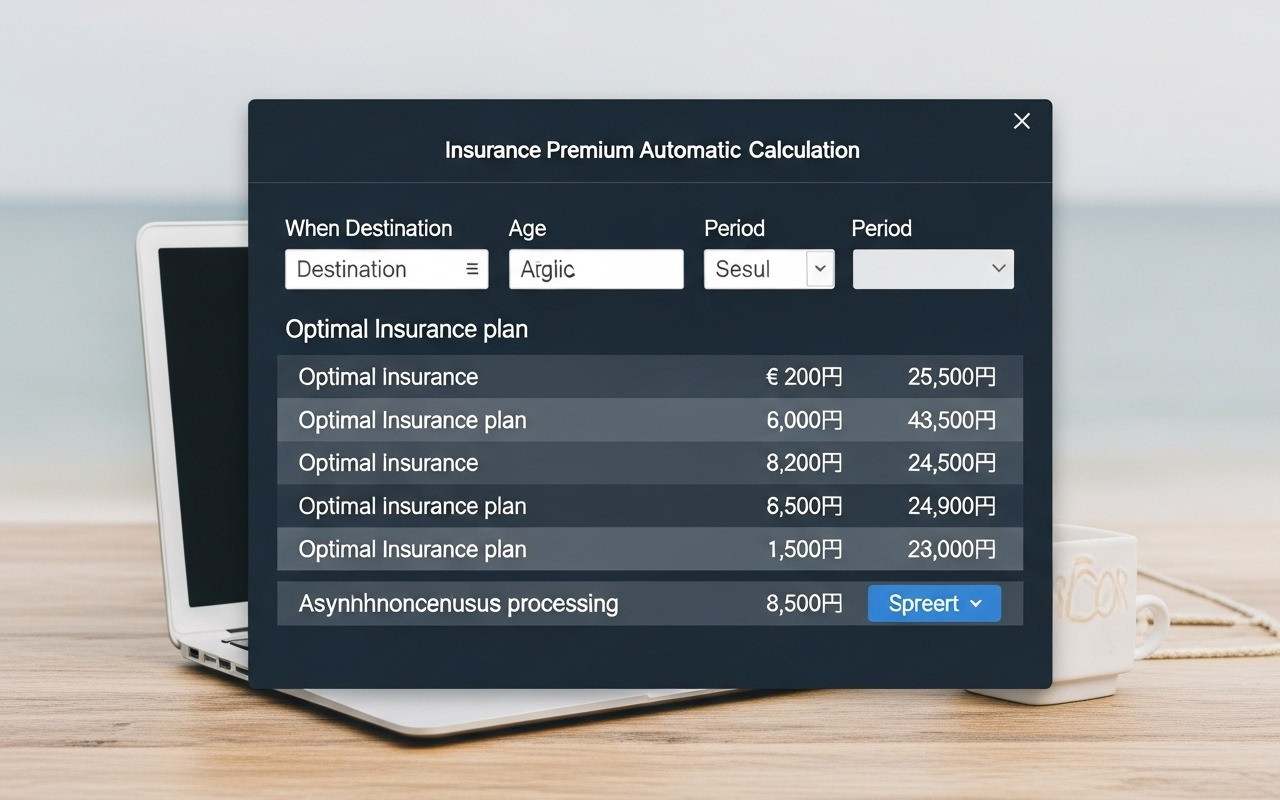
Task: Click the Asynhhoncenusus processing row label
Action: click(458, 604)
